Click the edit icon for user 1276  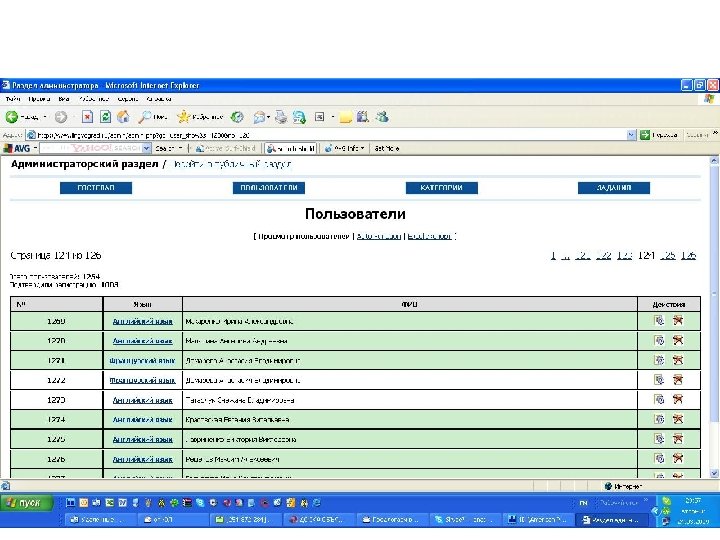(659, 458)
